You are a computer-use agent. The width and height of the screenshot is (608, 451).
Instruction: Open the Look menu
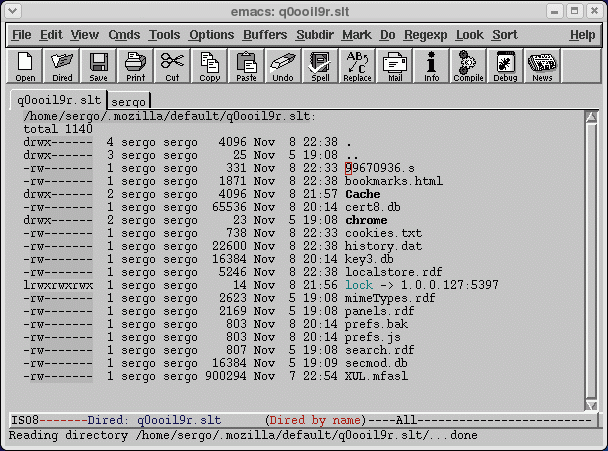click(470, 35)
